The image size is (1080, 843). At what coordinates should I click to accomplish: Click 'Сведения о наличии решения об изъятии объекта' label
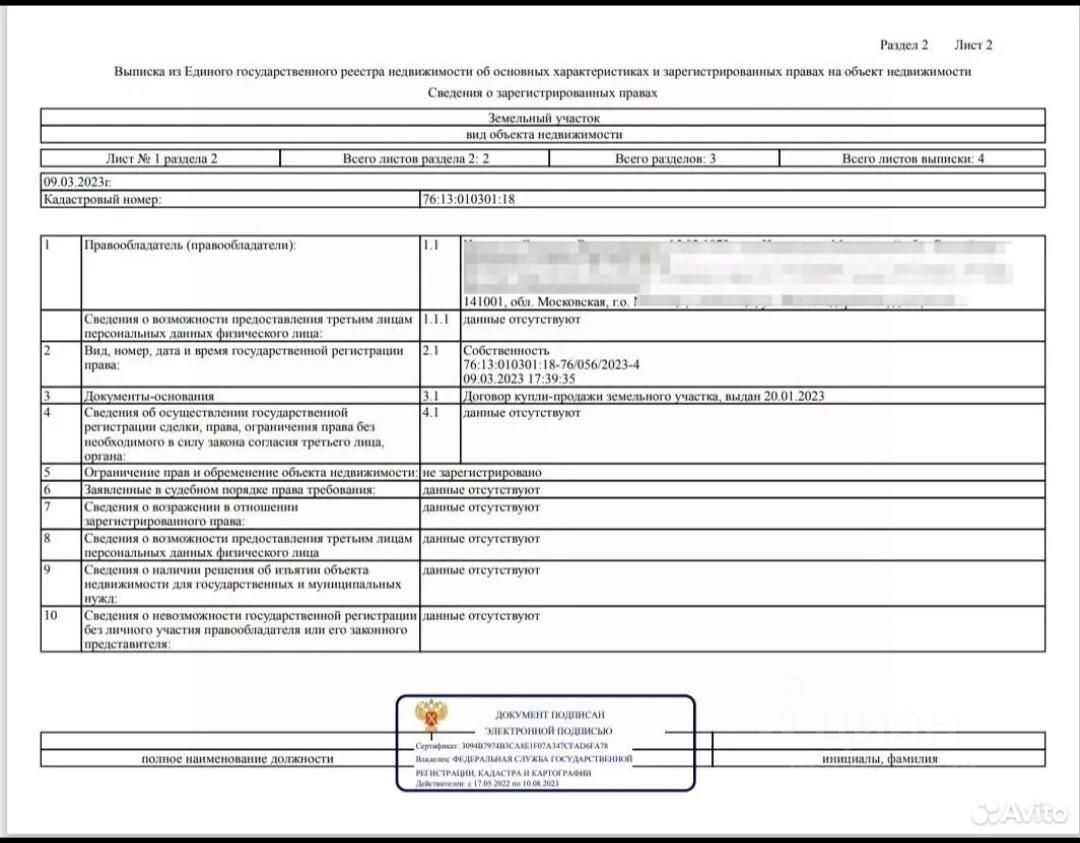pos(242,584)
